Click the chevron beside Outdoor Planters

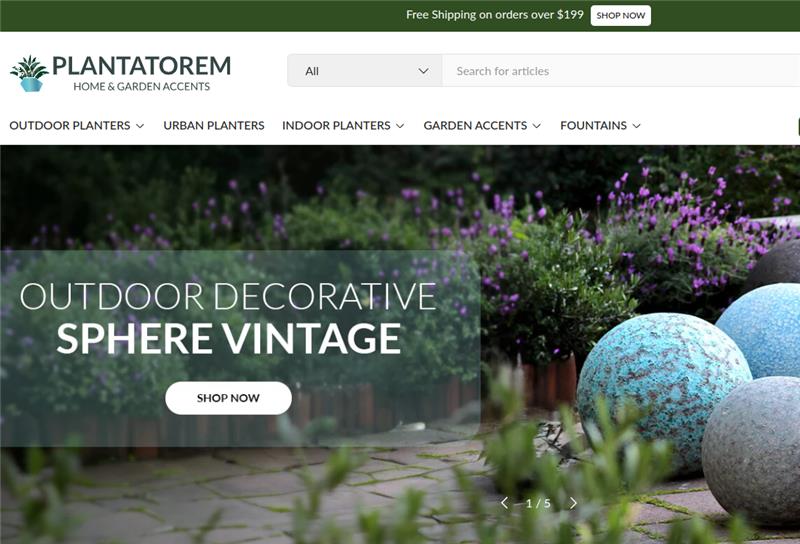(x=140, y=126)
